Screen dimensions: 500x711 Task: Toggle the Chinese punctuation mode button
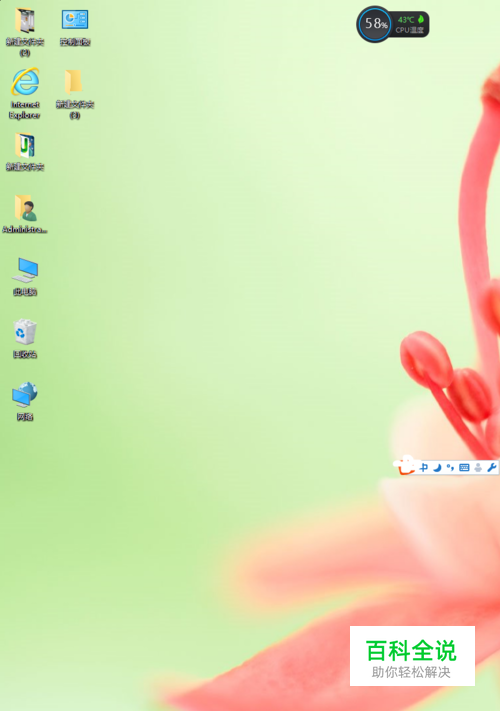(x=450, y=468)
